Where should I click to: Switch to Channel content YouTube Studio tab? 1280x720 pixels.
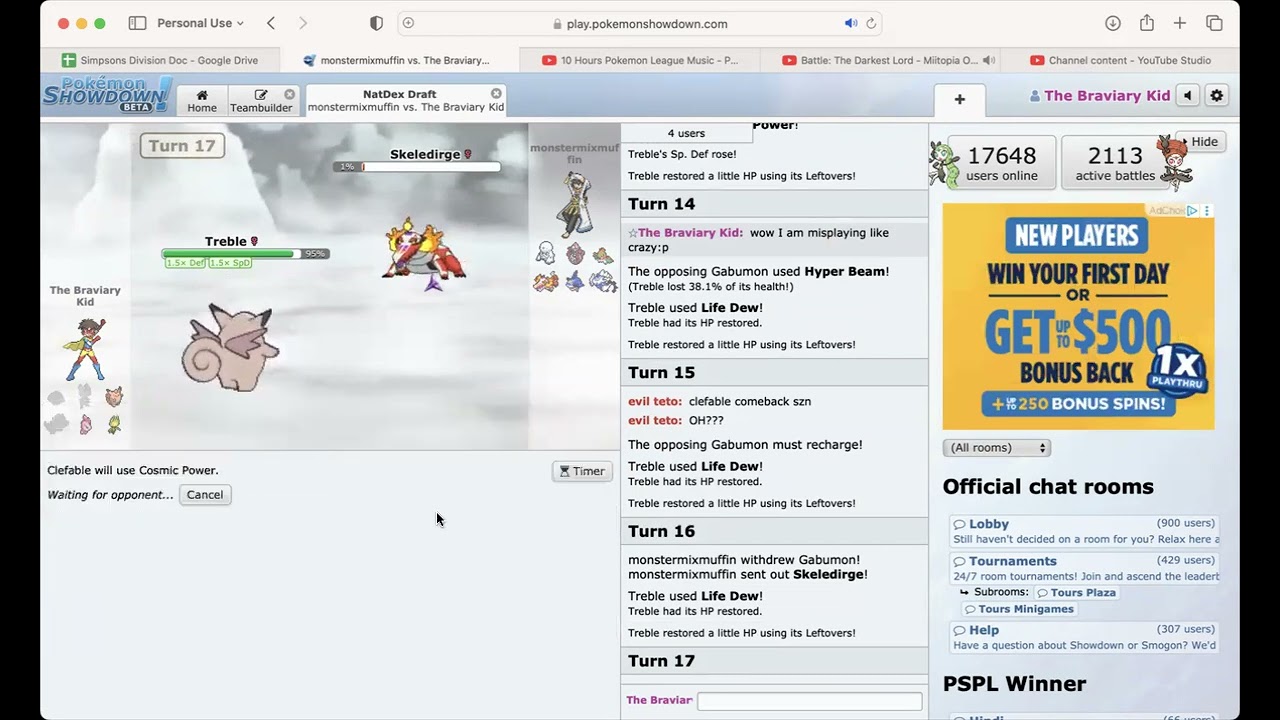pos(1120,60)
